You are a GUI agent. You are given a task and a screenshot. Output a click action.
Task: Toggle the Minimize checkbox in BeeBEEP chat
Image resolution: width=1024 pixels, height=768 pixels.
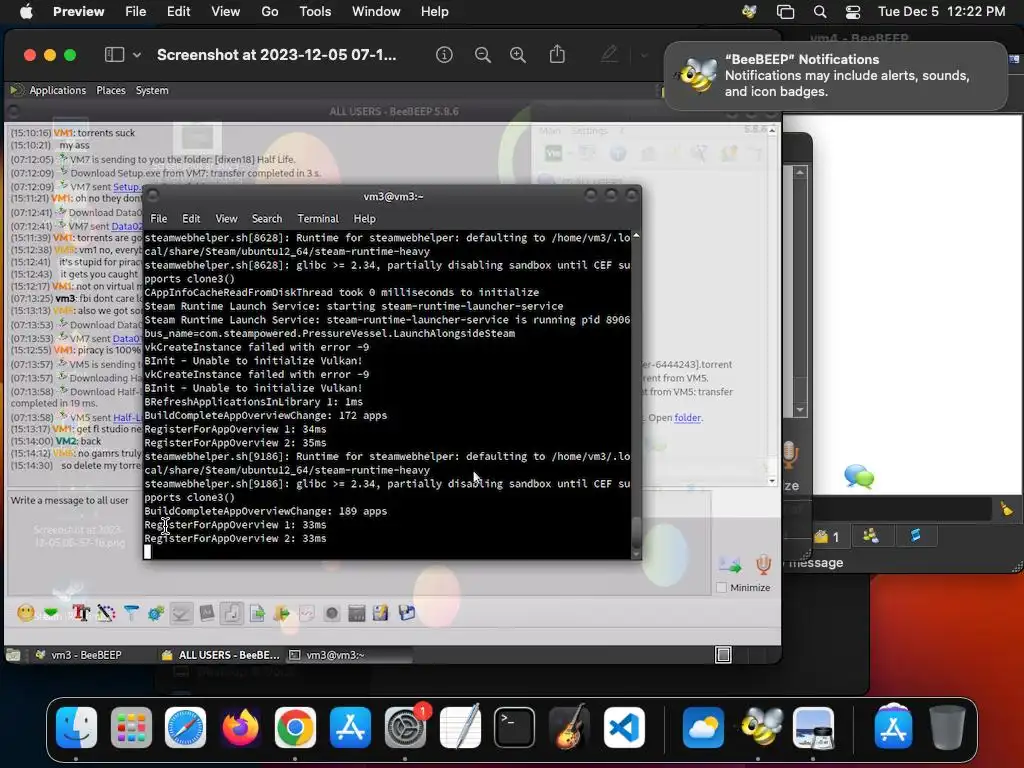point(722,588)
